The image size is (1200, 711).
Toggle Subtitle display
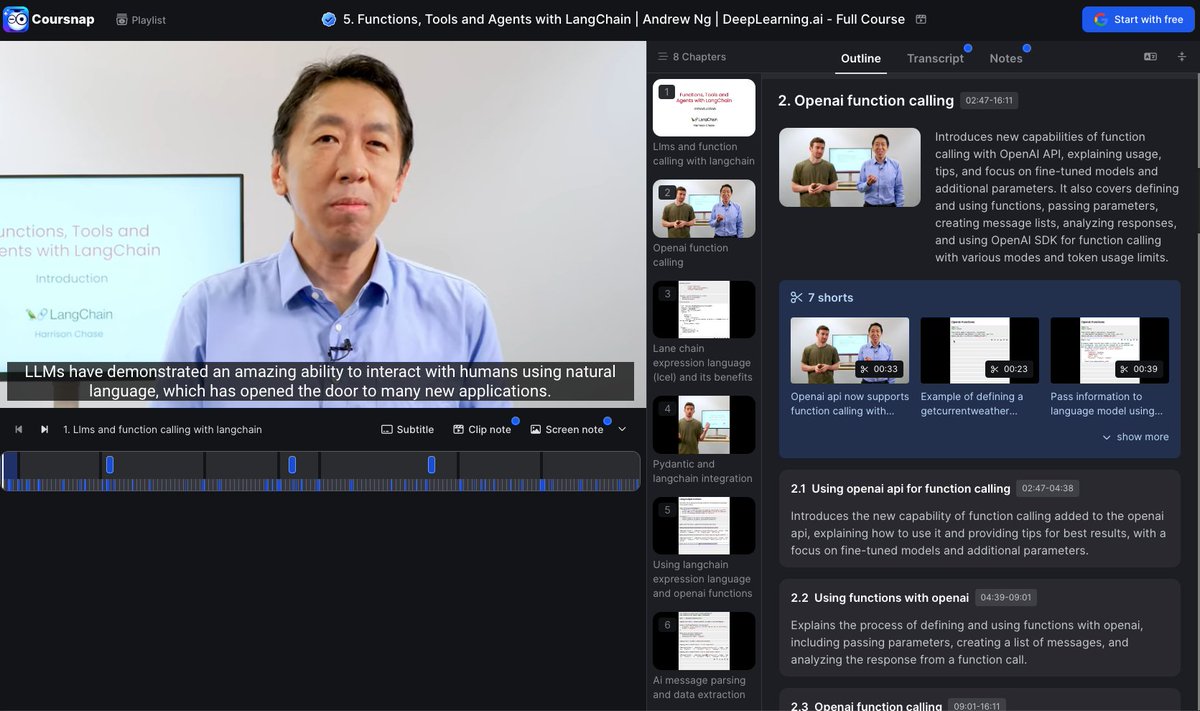click(x=407, y=429)
